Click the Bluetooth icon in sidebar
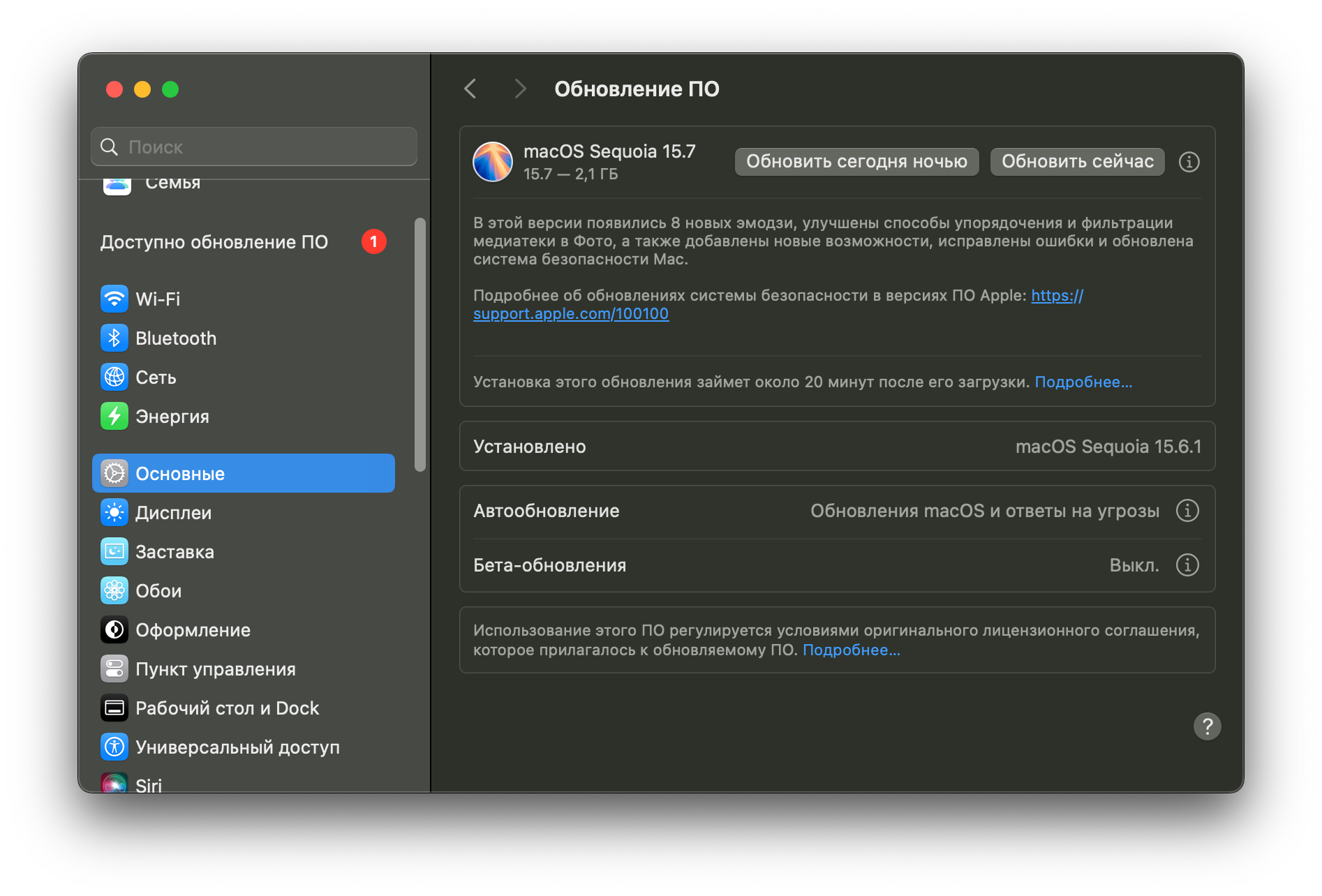Image resolution: width=1322 pixels, height=896 pixels. point(114,338)
